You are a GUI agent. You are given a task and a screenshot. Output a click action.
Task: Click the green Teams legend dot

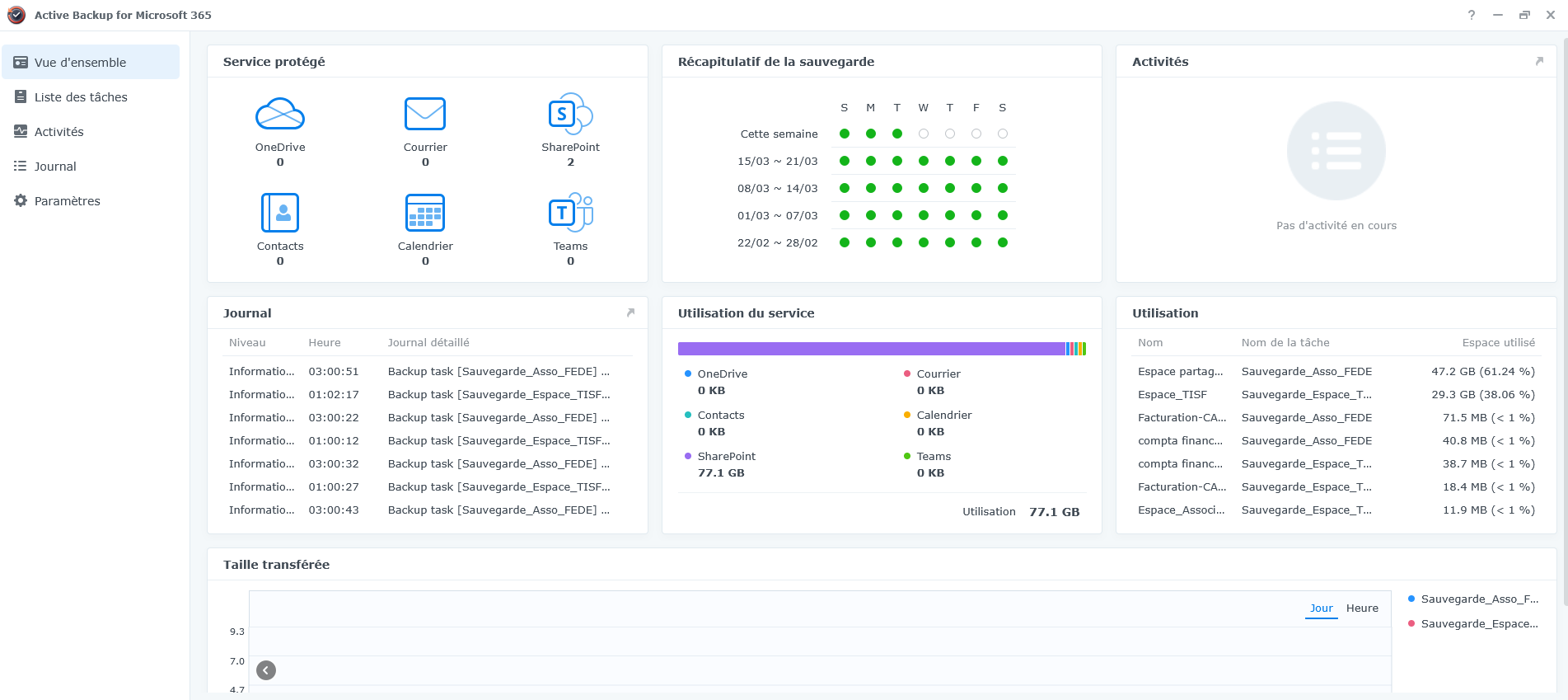tap(907, 456)
